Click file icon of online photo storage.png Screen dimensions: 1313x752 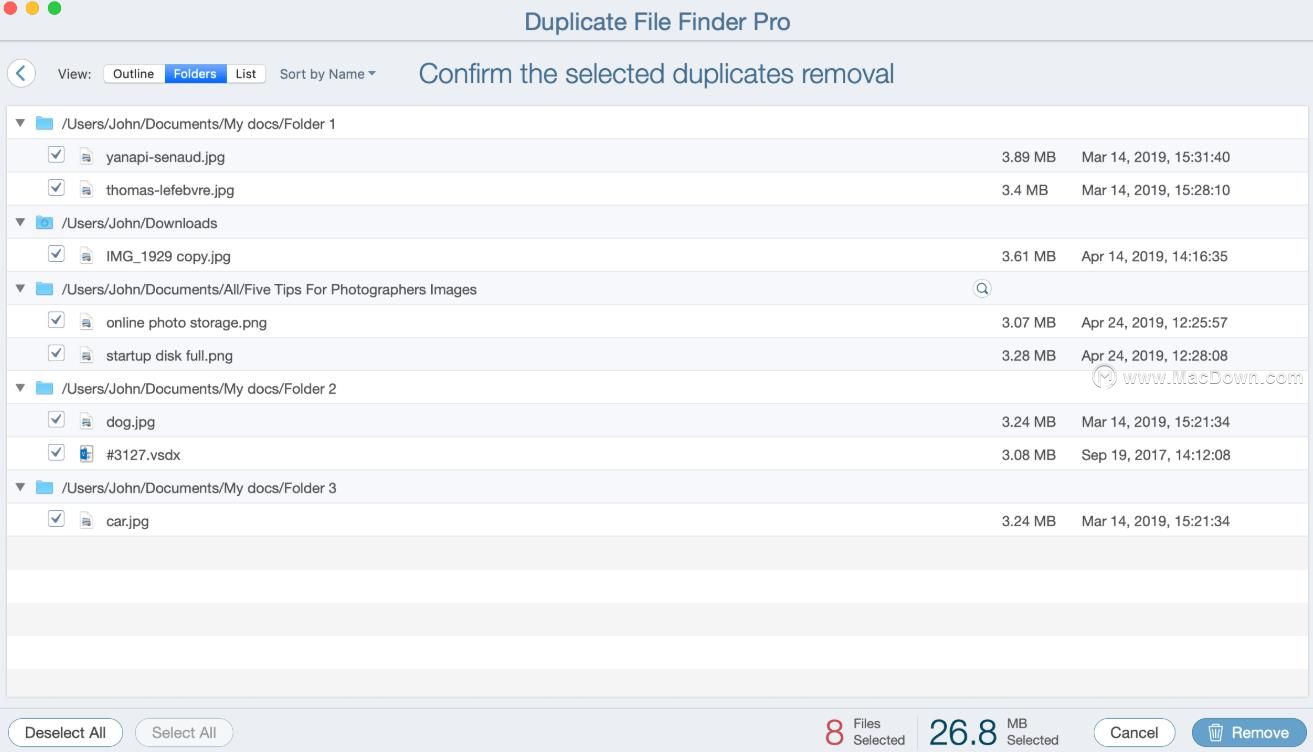coord(87,322)
